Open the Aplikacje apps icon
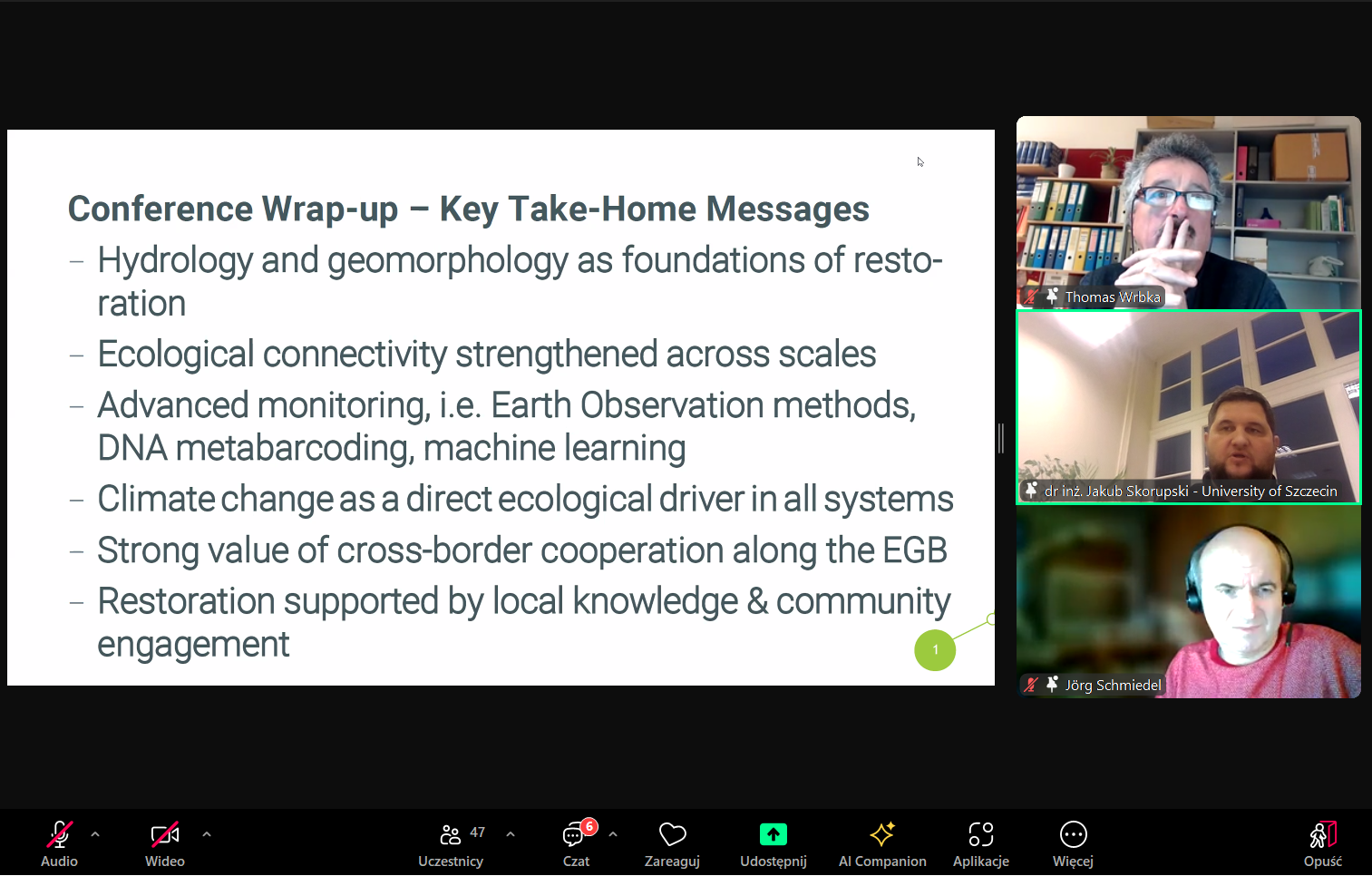 click(980, 834)
